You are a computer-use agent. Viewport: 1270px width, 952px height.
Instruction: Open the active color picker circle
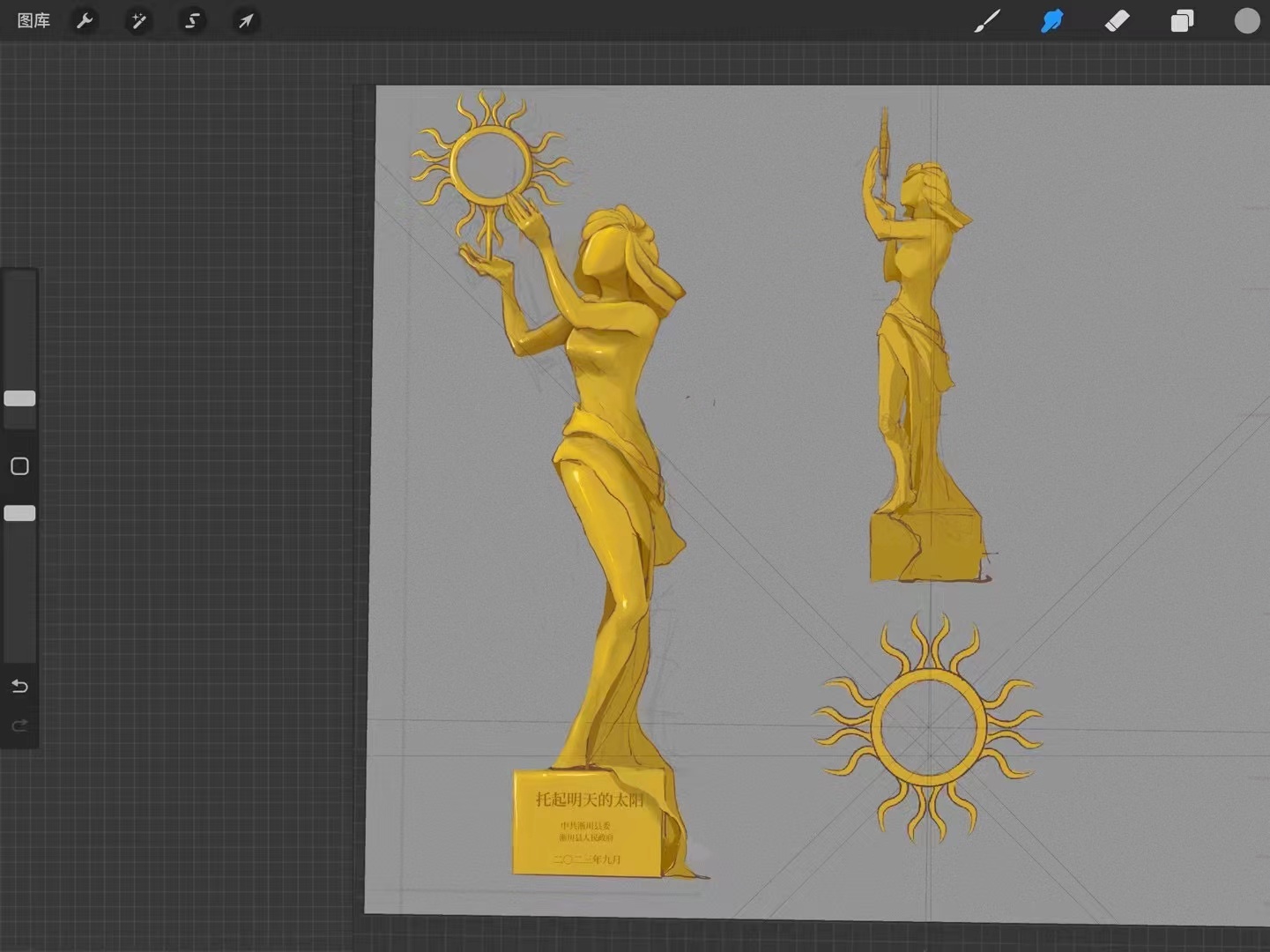click(x=1247, y=20)
